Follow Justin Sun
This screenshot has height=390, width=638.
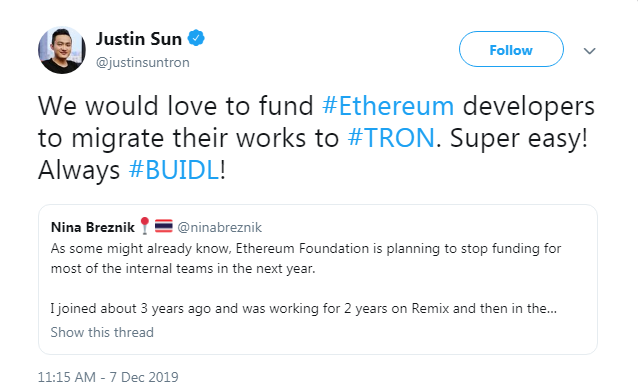(x=511, y=49)
